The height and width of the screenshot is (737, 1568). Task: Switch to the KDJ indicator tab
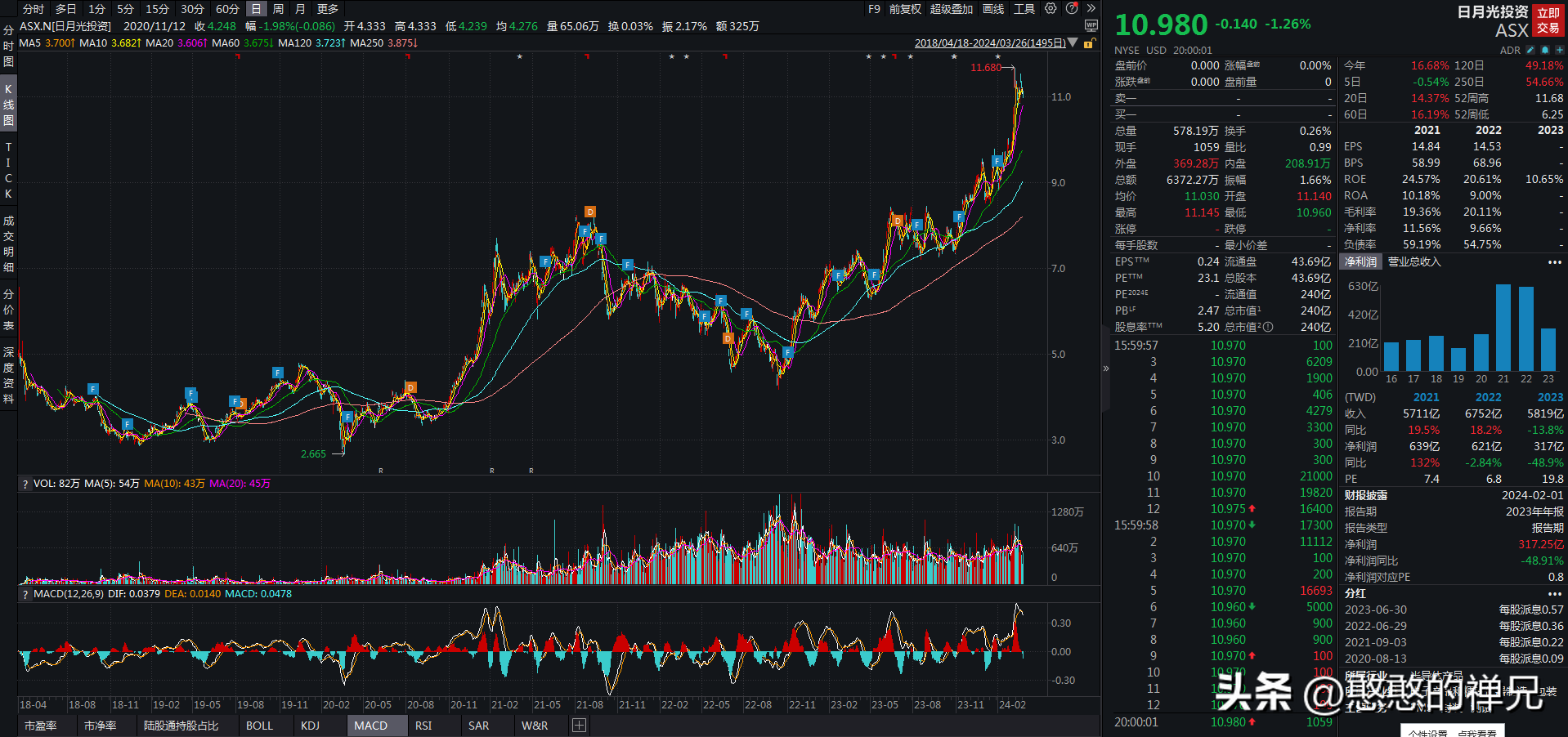tap(310, 726)
